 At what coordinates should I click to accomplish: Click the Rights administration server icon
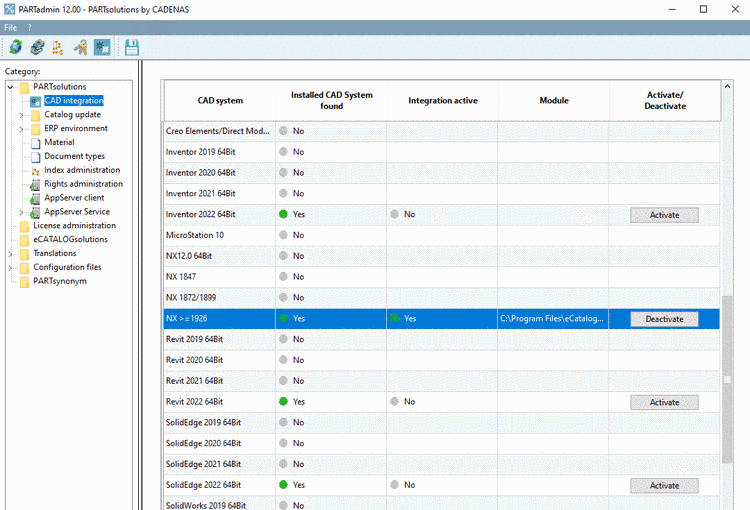pos(35,184)
